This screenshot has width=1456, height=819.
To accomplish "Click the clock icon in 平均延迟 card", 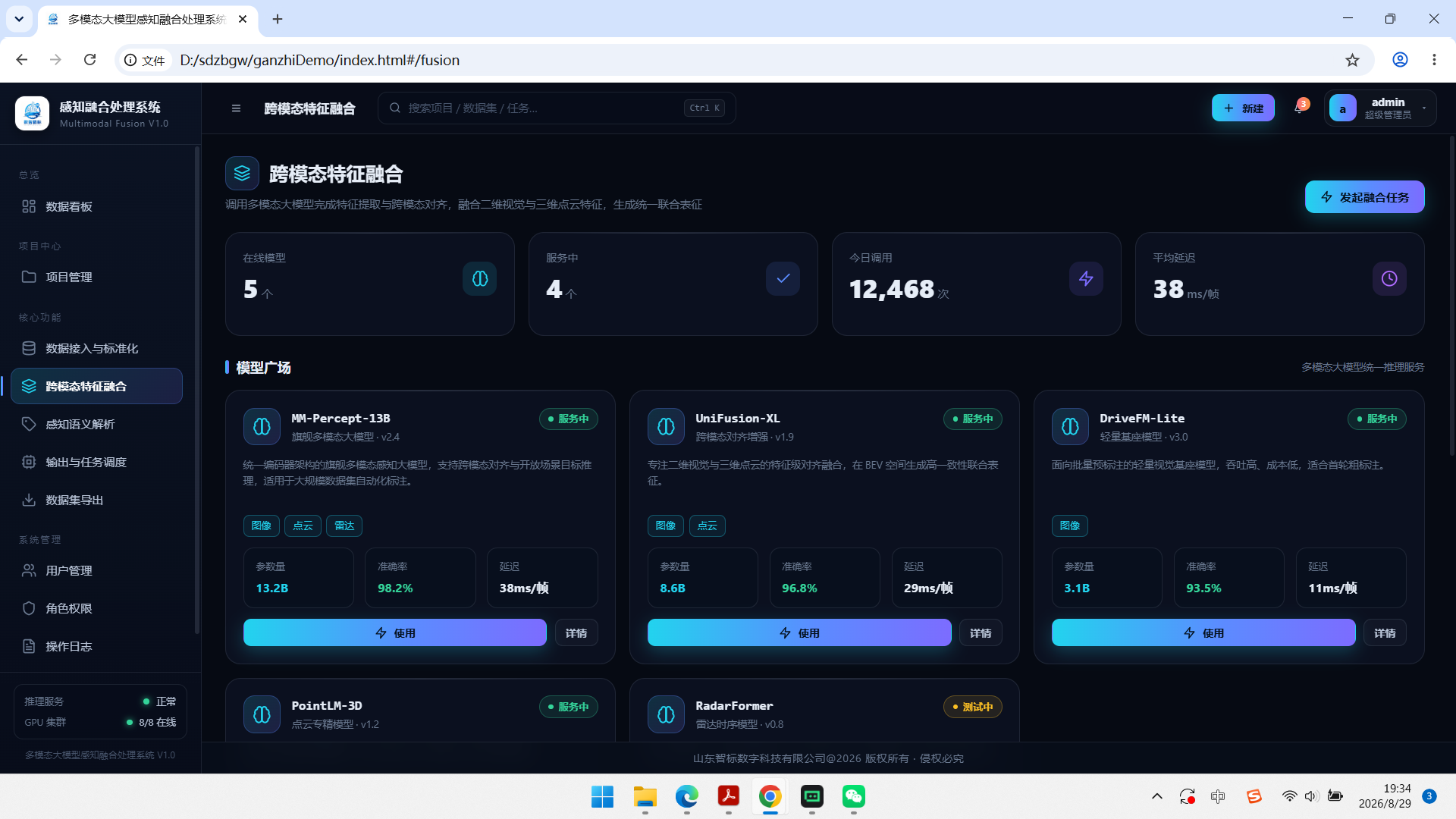I will point(1389,279).
